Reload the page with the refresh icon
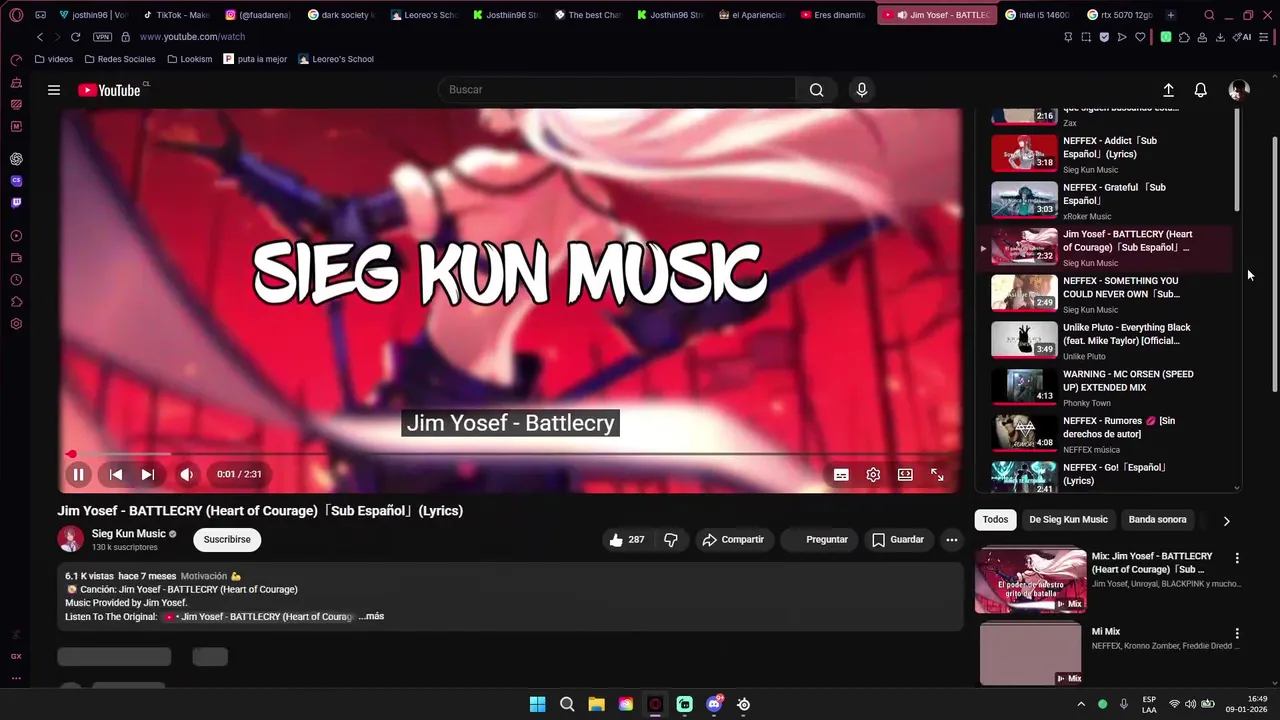1280x720 pixels. 75,37
